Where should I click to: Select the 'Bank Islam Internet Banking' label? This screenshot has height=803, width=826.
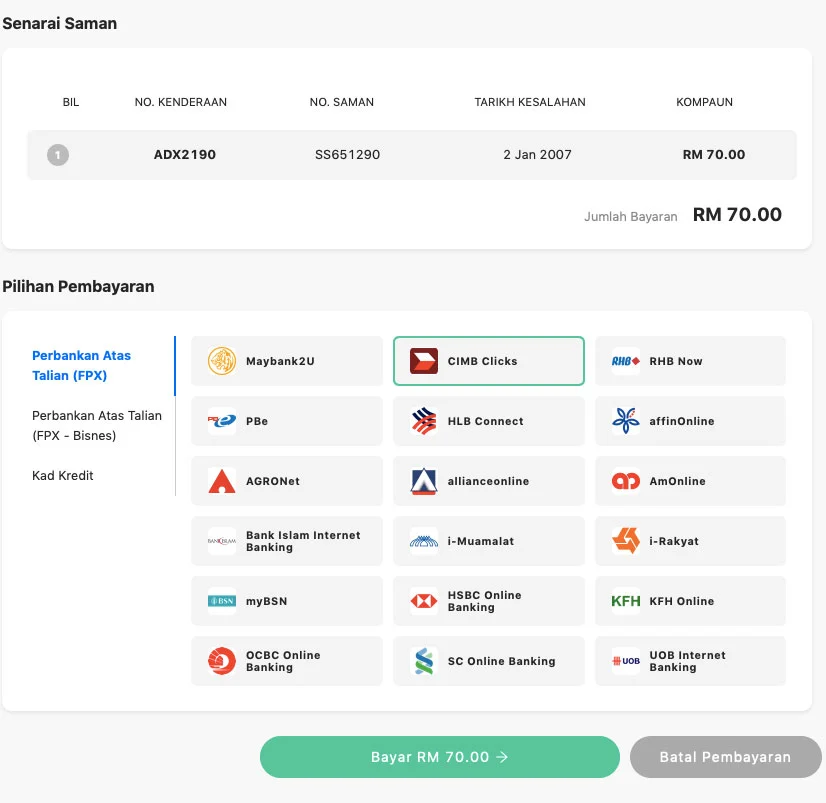(303, 541)
